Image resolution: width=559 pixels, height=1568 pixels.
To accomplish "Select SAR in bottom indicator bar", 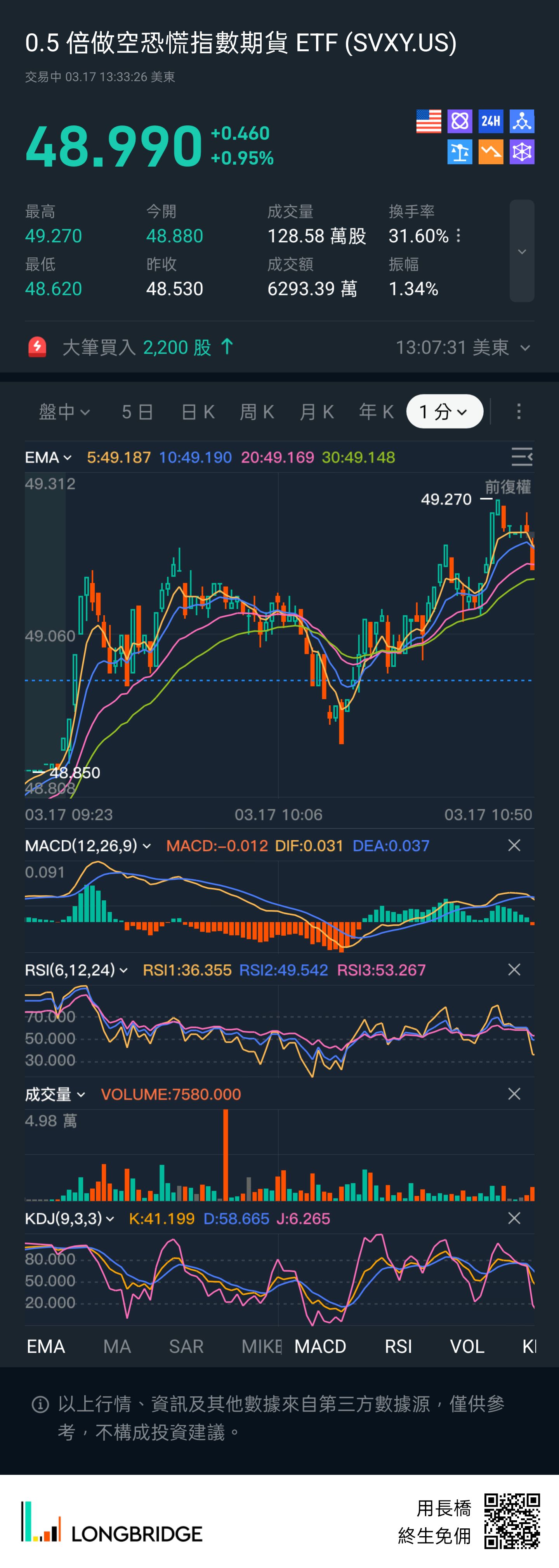I will [x=186, y=1346].
